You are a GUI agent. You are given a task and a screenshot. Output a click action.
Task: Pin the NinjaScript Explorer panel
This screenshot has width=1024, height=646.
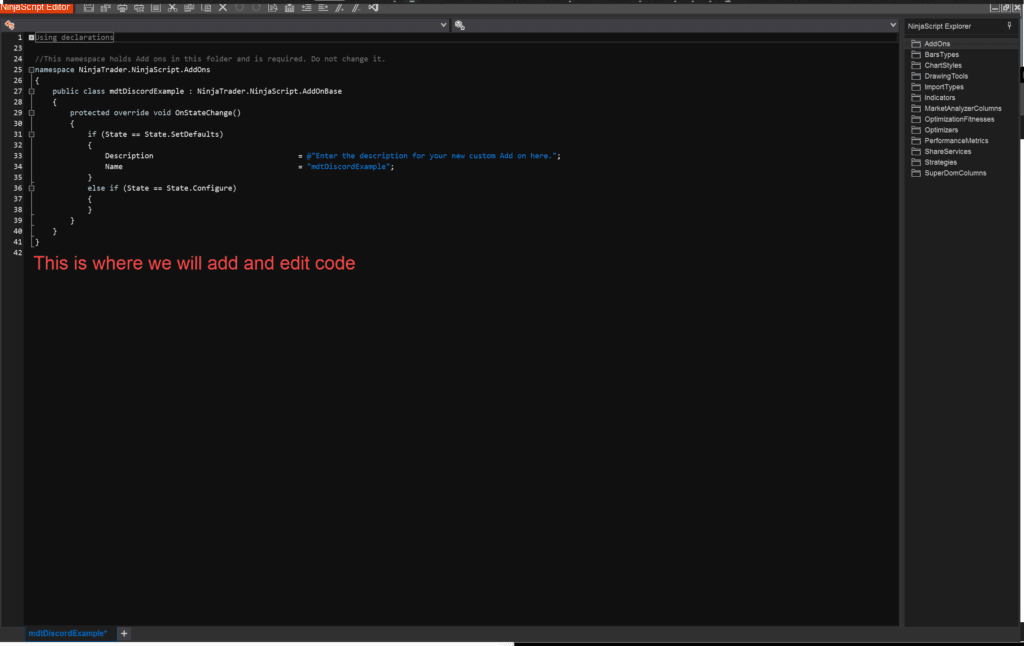tap(1009, 26)
